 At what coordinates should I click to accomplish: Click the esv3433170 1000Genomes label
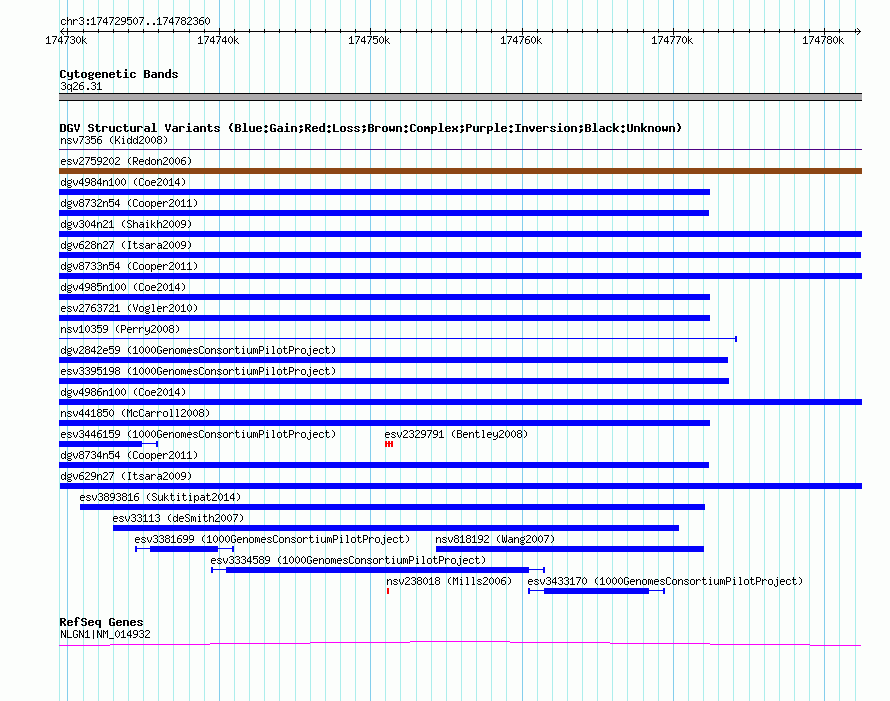click(x=665, y=581)
